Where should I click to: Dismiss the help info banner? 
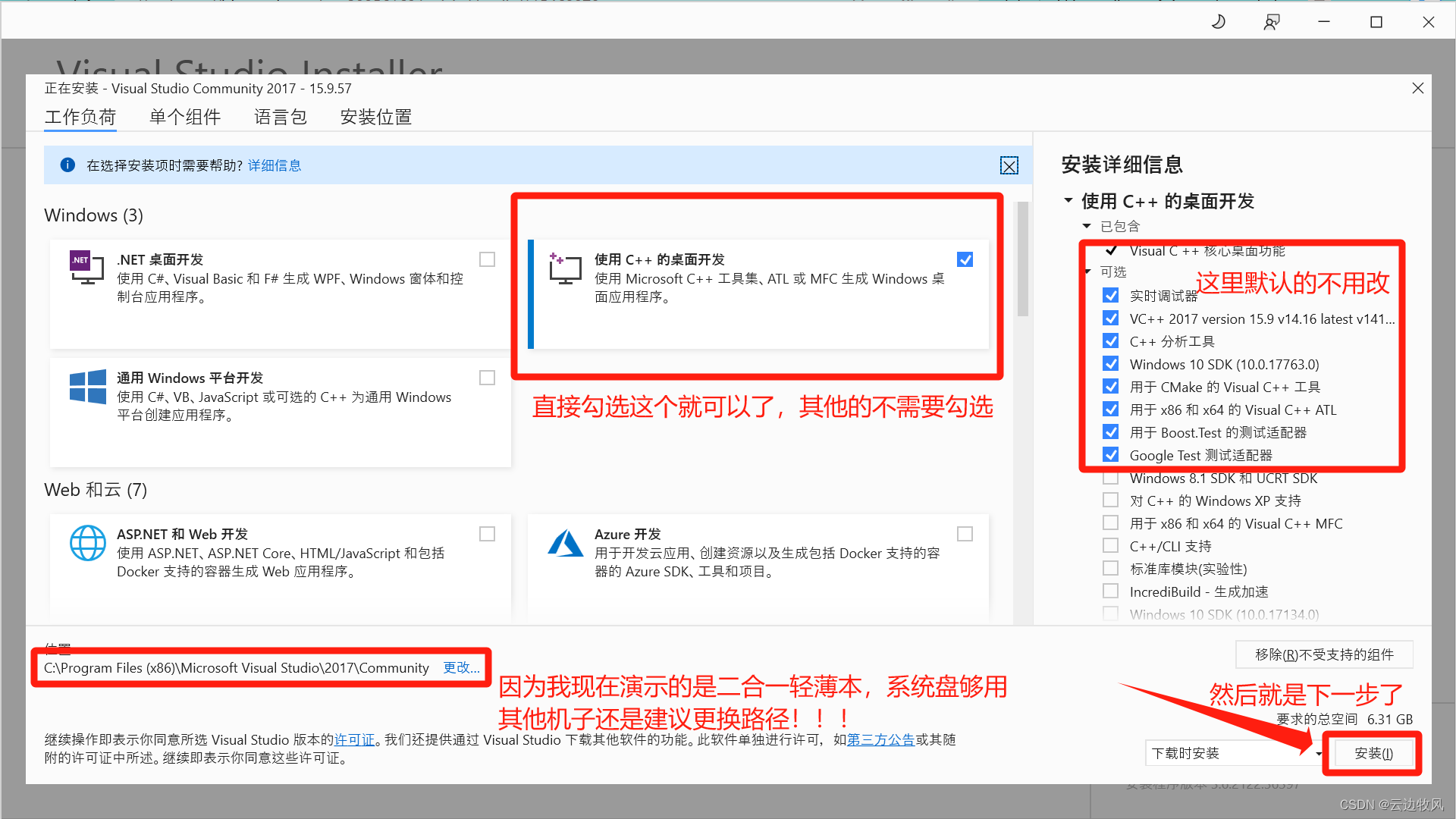click(x=1009, y=166)
